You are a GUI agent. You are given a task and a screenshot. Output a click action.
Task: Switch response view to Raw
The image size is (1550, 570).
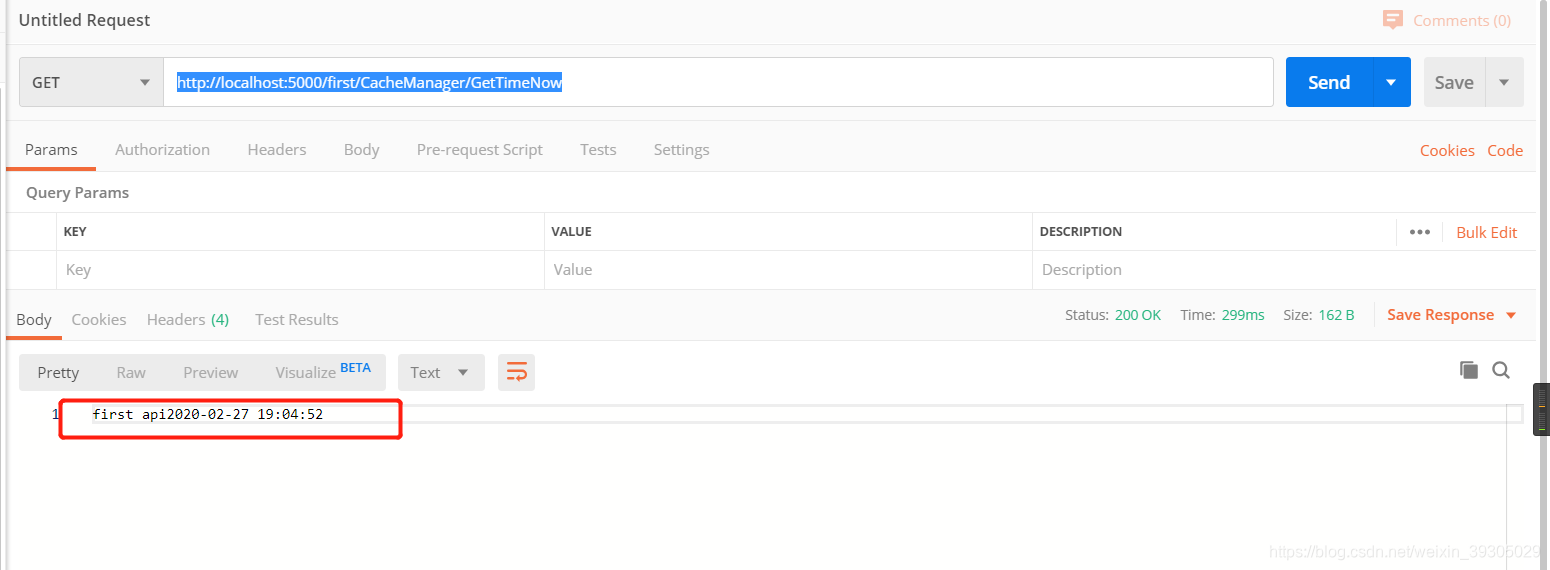click(131, 372)
